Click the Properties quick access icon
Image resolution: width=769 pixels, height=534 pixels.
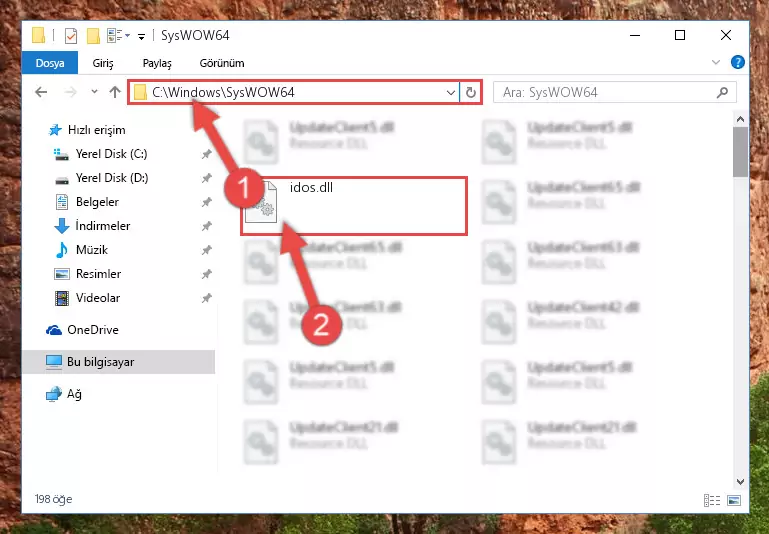(71, 36)
